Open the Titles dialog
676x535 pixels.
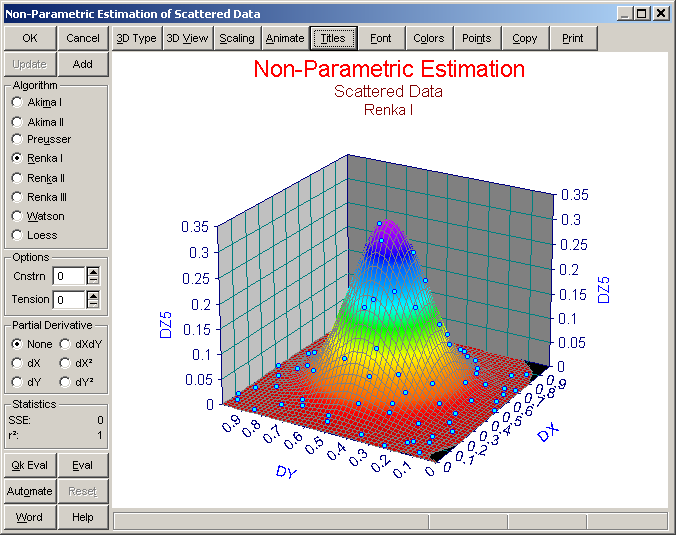(333, 38)
